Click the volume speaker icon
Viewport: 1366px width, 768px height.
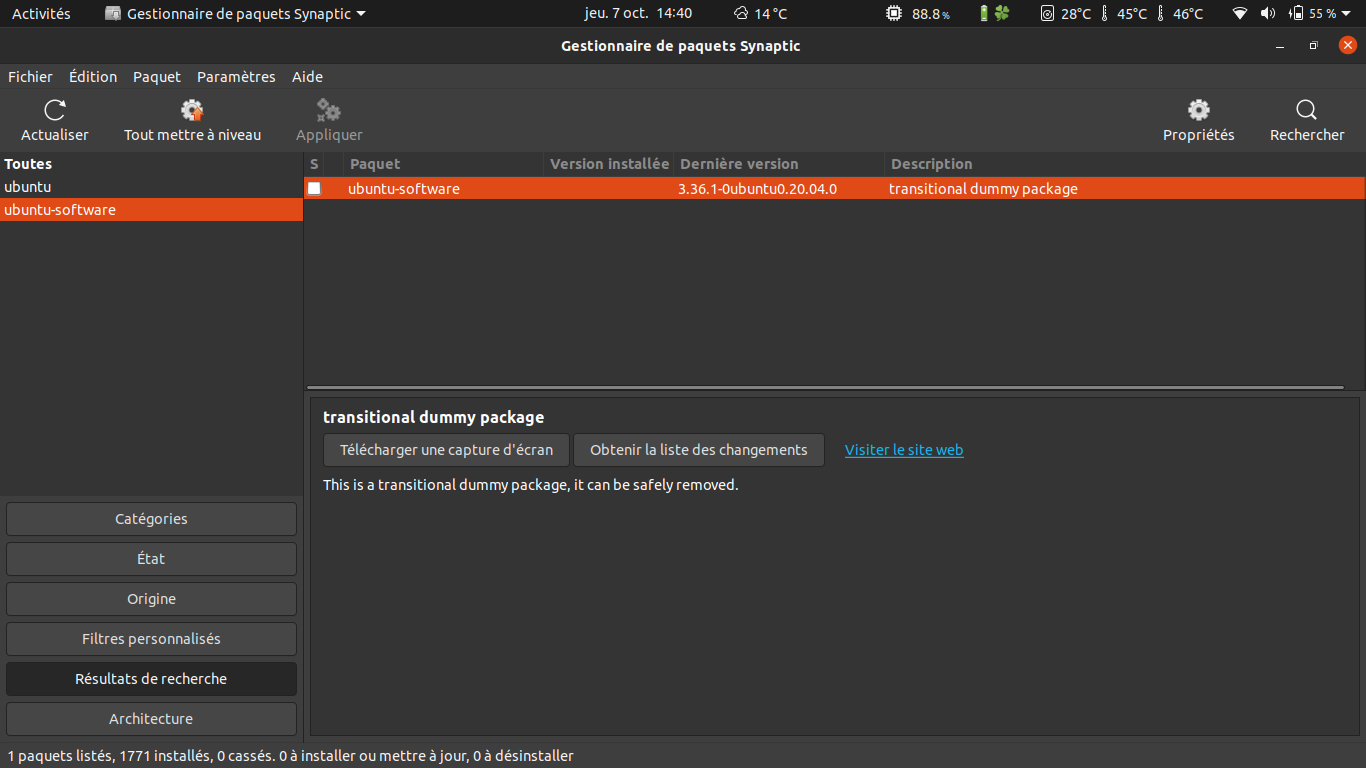[x=1268, y=14]
